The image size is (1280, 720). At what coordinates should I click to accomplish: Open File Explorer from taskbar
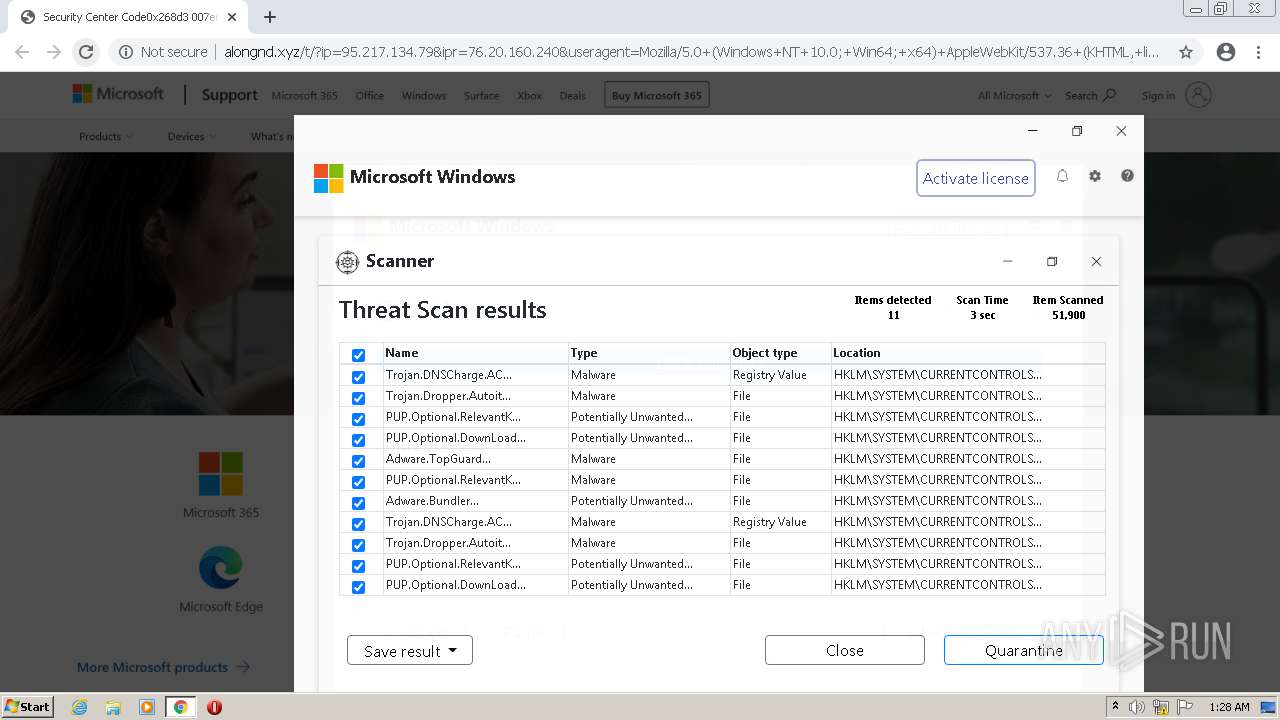point(113,707)
